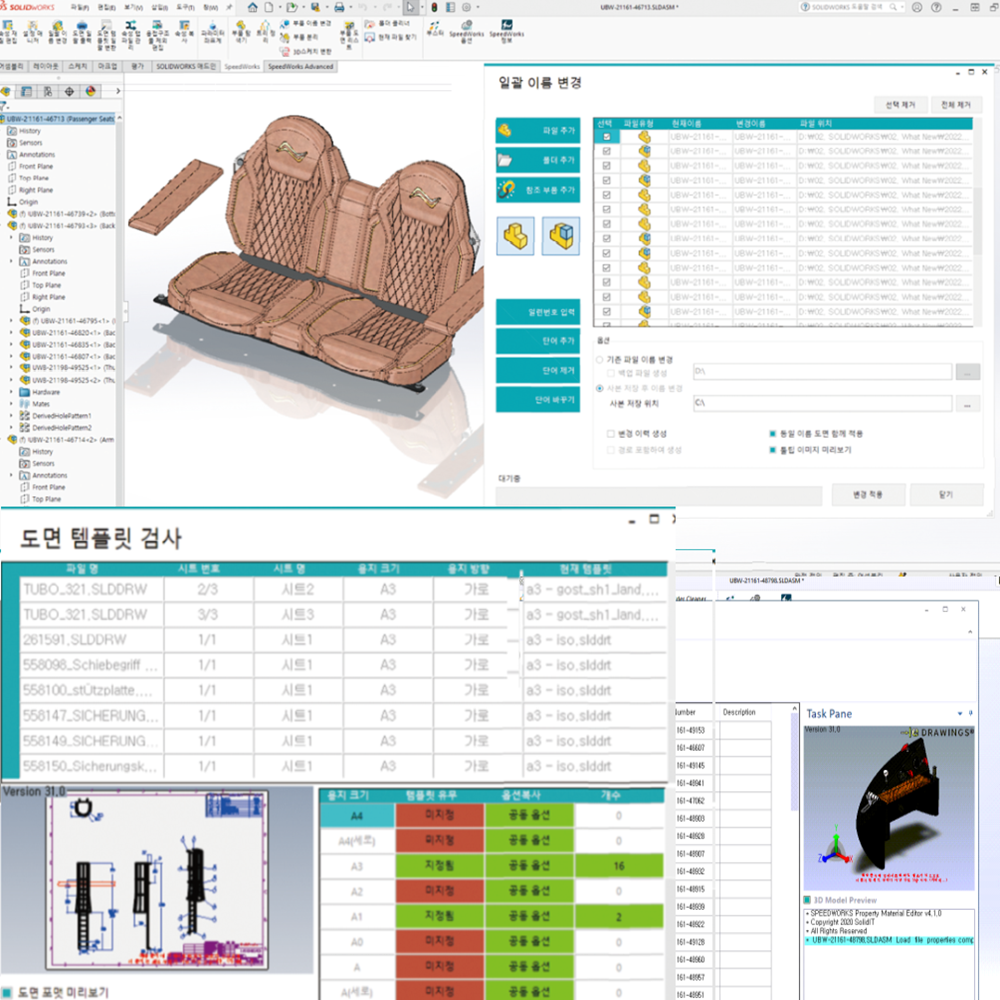Screen dimensions: 1000x1000
Task: Click the 사본 저장 위치 path field
Action: [820, 402]
